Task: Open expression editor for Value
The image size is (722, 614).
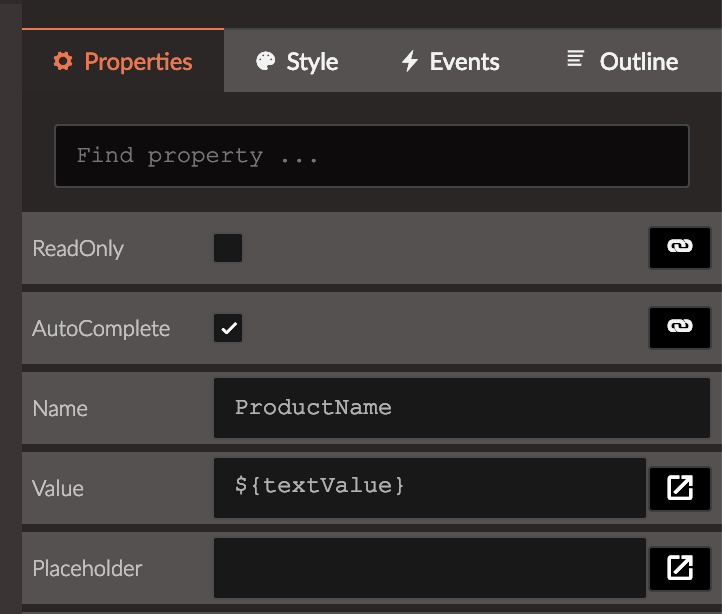Action: (680, 488)
